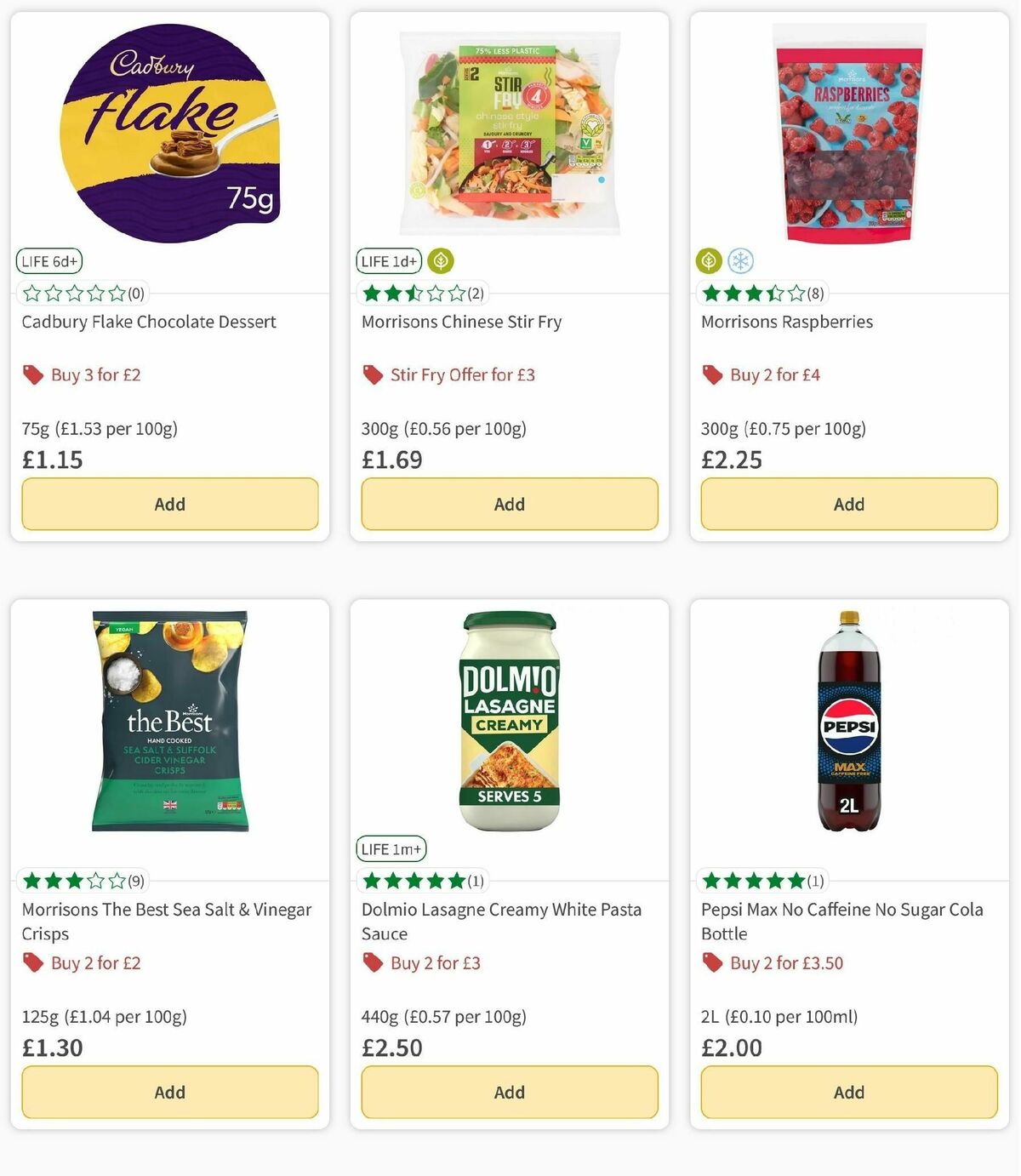Click the tag icon next to the crisps 'Buy 2 for £2' offer
Screen dimensions: 1021x1176
point(33,962)
